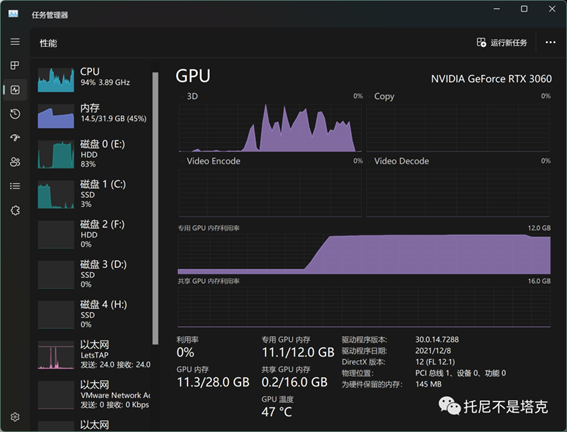Open the Processes page icon
Screen dimensions: 567x432
(15, 65)
